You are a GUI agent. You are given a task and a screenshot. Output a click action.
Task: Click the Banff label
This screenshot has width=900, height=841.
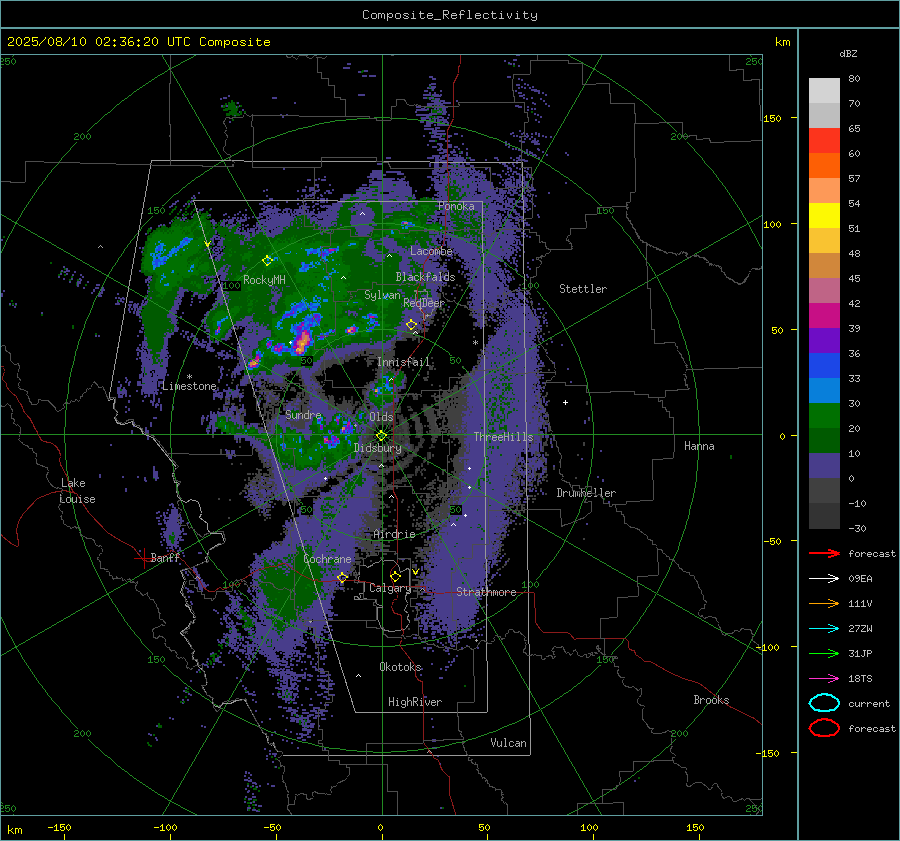[x=165, y=557]
